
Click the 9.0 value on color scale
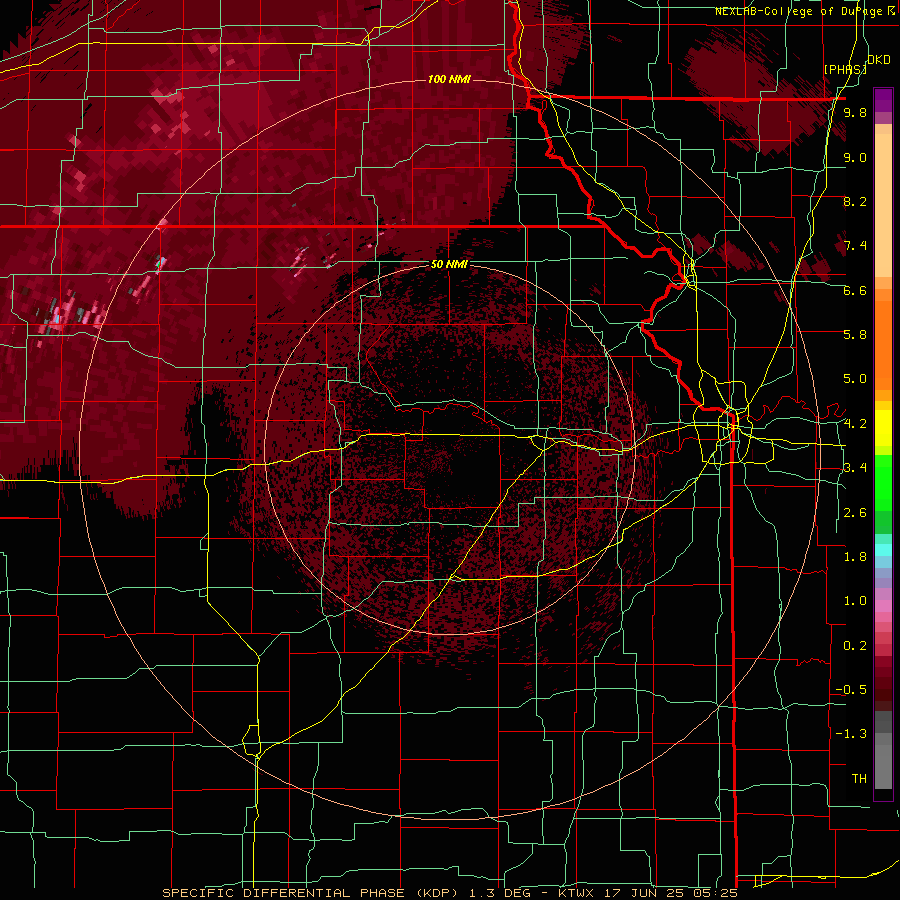click(x=855, y=157)
